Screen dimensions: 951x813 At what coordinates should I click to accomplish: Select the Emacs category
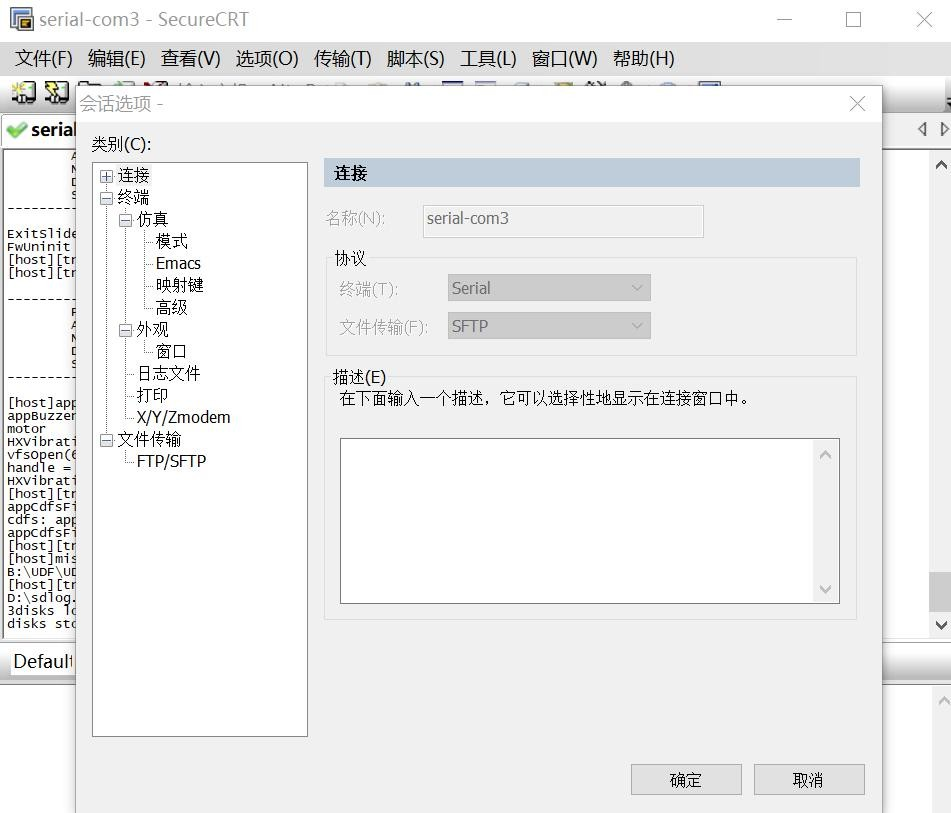178,263
